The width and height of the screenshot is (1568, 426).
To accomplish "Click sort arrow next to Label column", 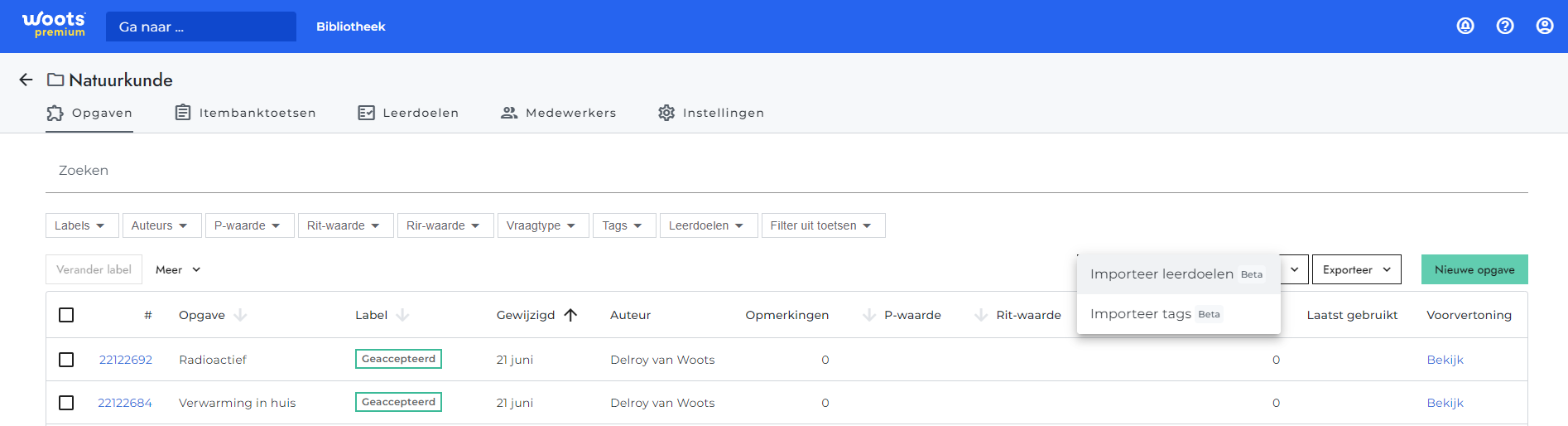I will [x=402, y=315].
